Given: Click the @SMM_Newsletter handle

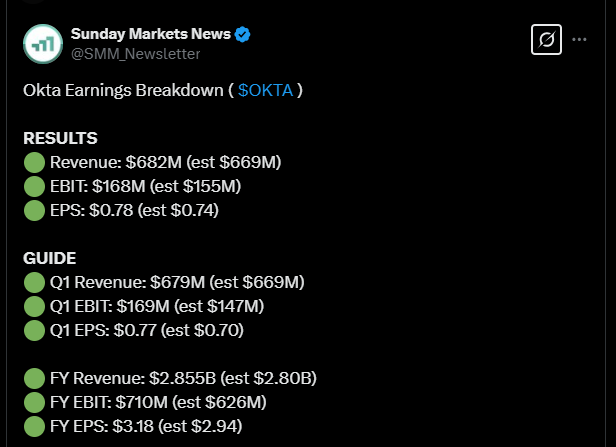Looking at the screenshot, I should tap(135, 54).
